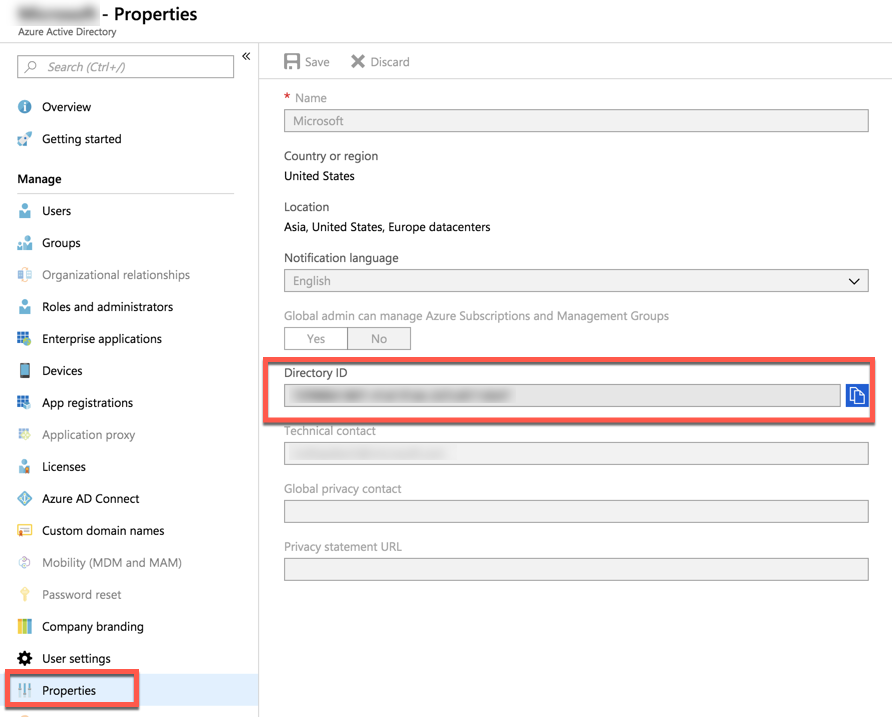Open Enterprise applications menu item
This screenshot has width=892, height=717.
coord(101,339)
